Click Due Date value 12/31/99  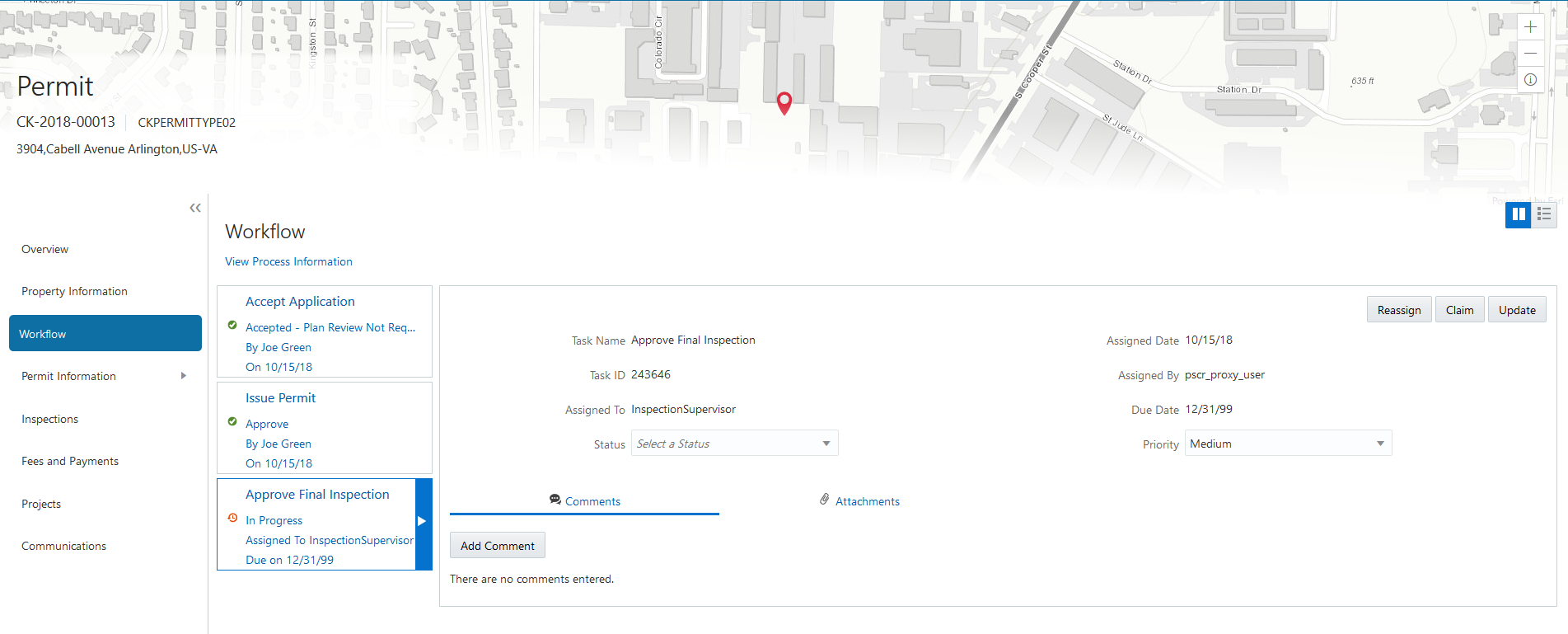tap(1209, 409)
